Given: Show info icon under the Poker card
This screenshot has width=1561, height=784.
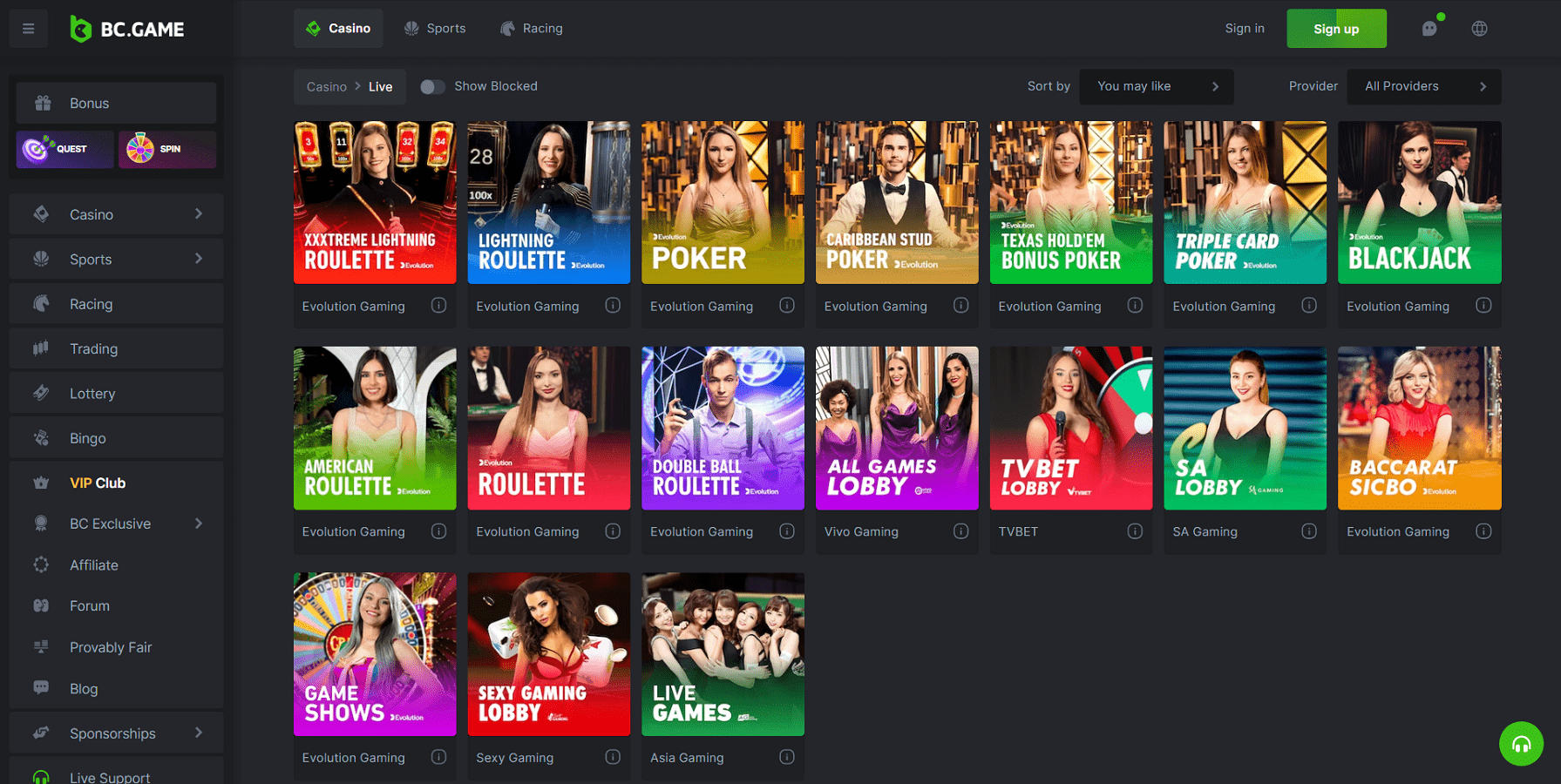Looking at the screenshot, I should pos(787,306).
